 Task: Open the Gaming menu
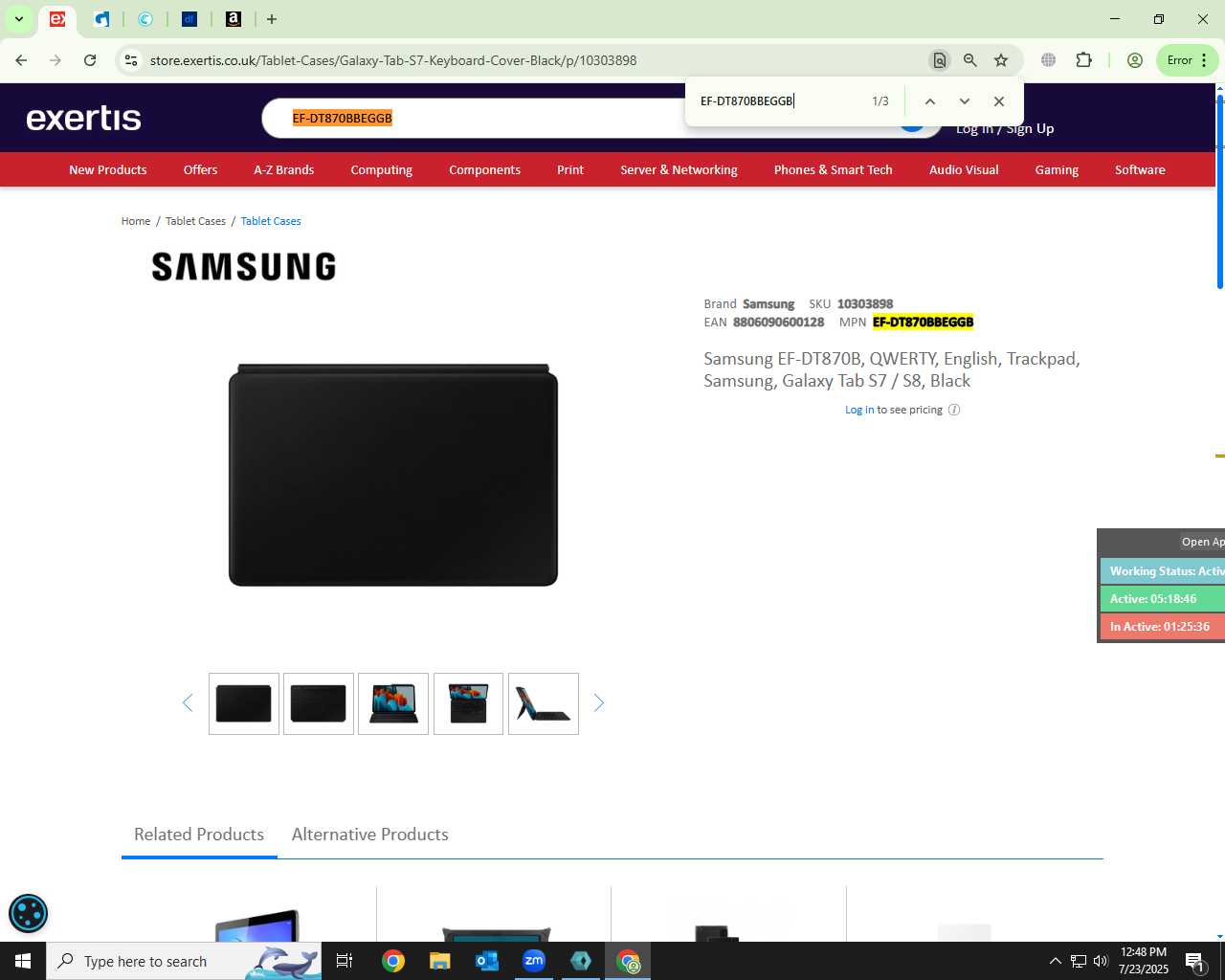pyautogui.click(x=1057, y=170)
